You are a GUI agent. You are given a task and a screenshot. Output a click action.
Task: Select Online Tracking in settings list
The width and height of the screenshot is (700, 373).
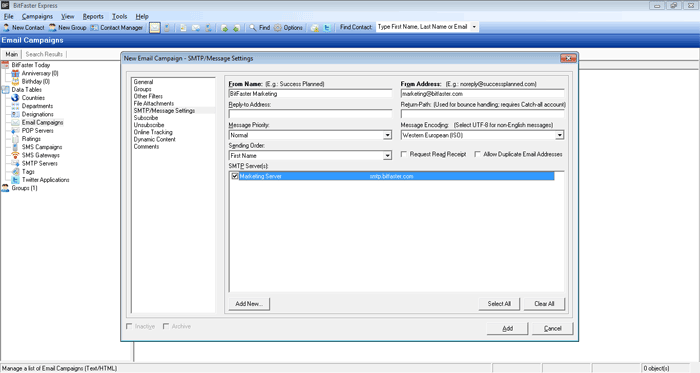(153, 132)
